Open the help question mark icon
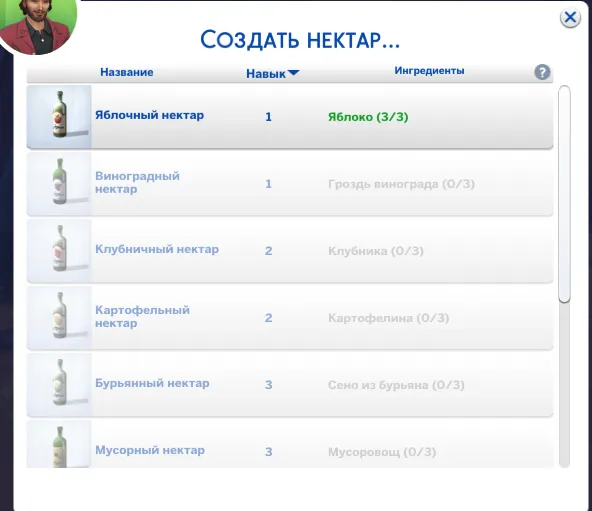This screenshot has height=511, width=592. 542,72
